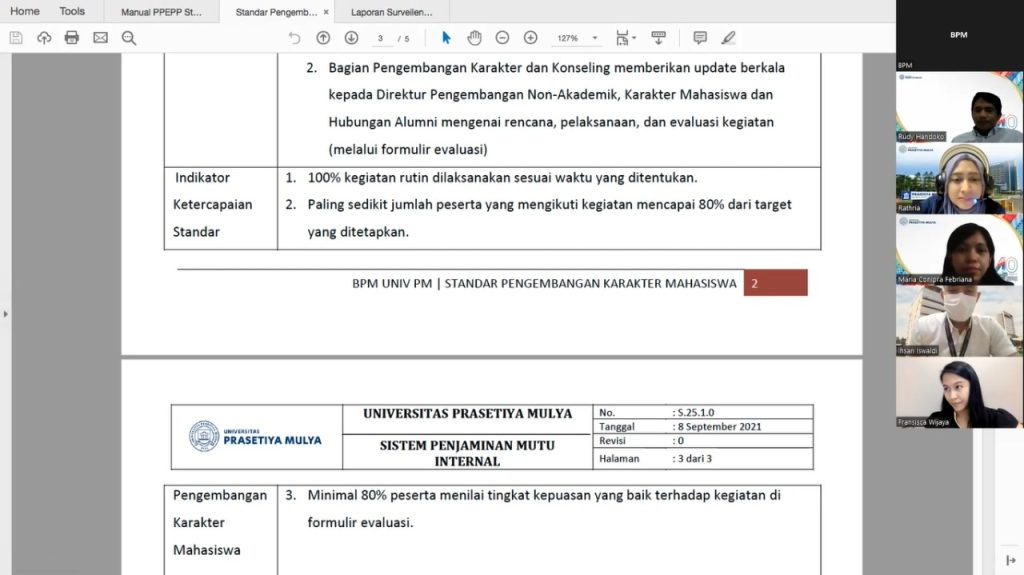The width and height of the screenshot is (1024, 575).
Task: Switch to Standar Pengemb... document tab
Action: point(276,12)
